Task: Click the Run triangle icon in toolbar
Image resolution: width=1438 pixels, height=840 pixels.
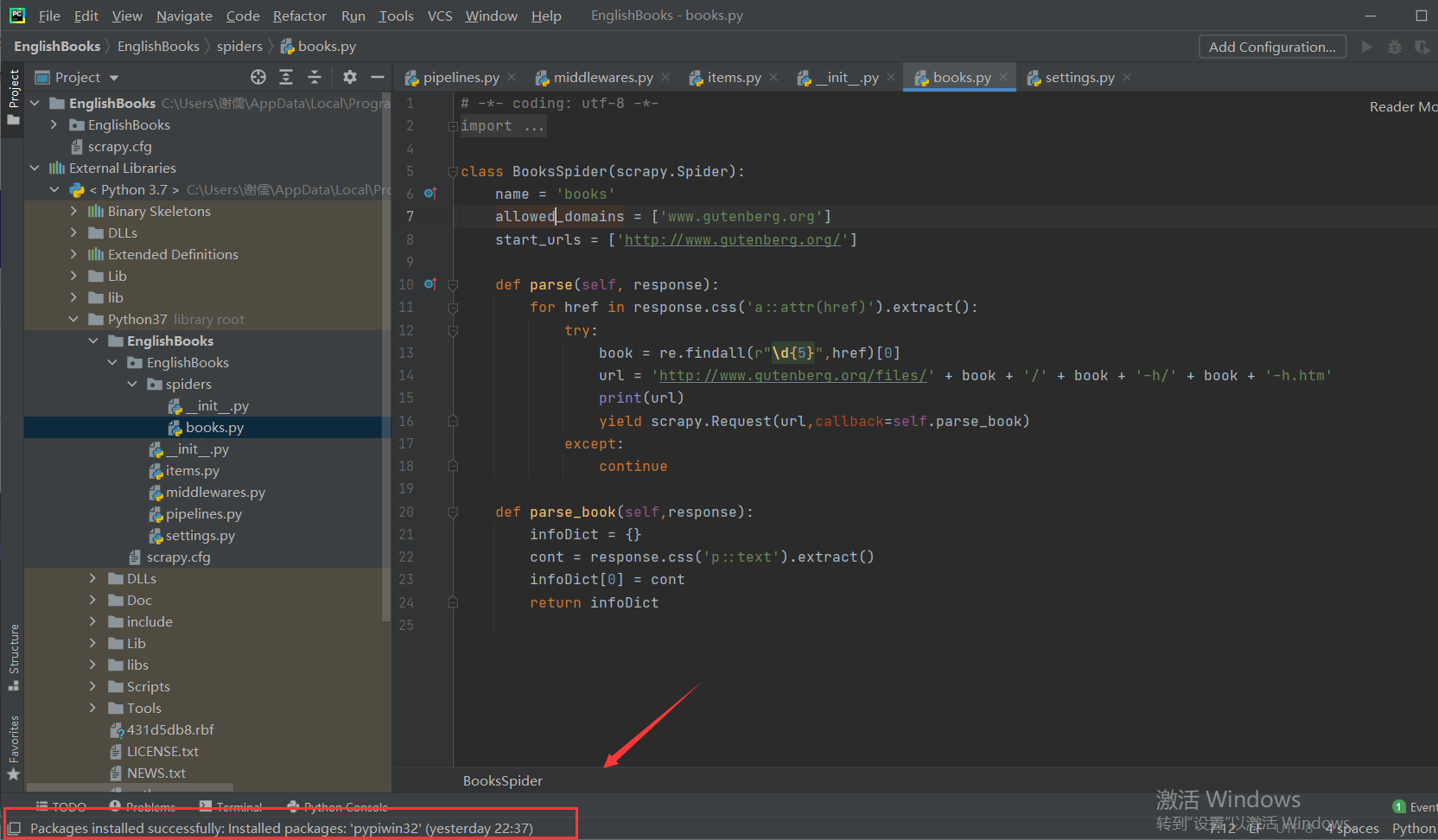Action: tap(1366, 47)
